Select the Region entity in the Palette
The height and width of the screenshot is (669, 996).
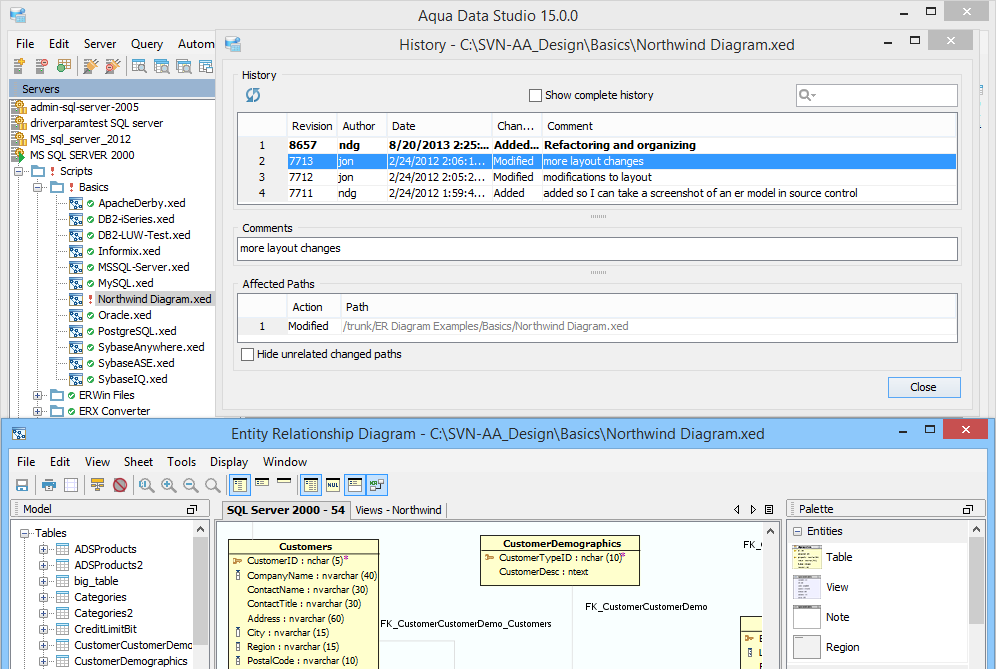tap(826, 647)
